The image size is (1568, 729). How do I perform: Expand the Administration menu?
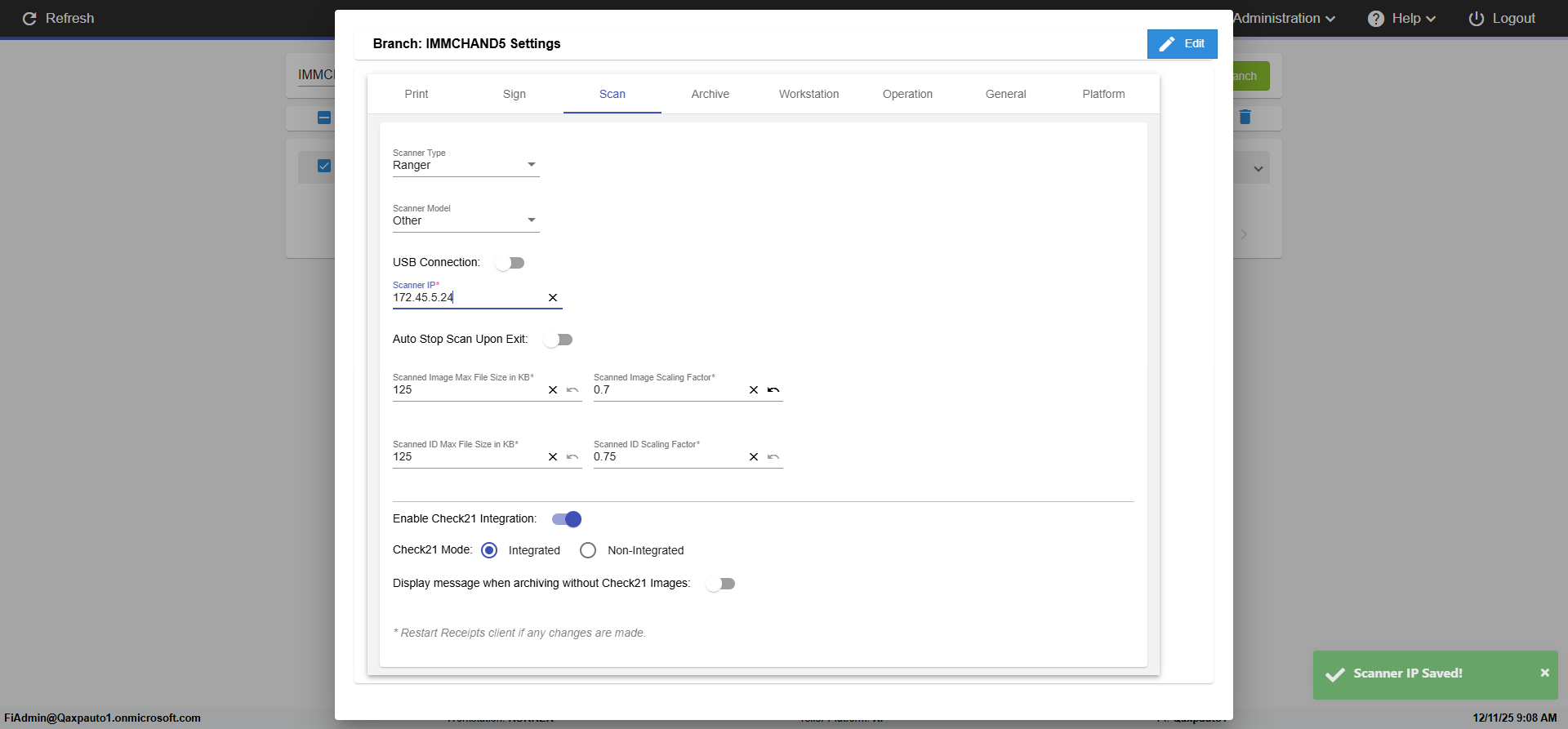point(1284,19)
